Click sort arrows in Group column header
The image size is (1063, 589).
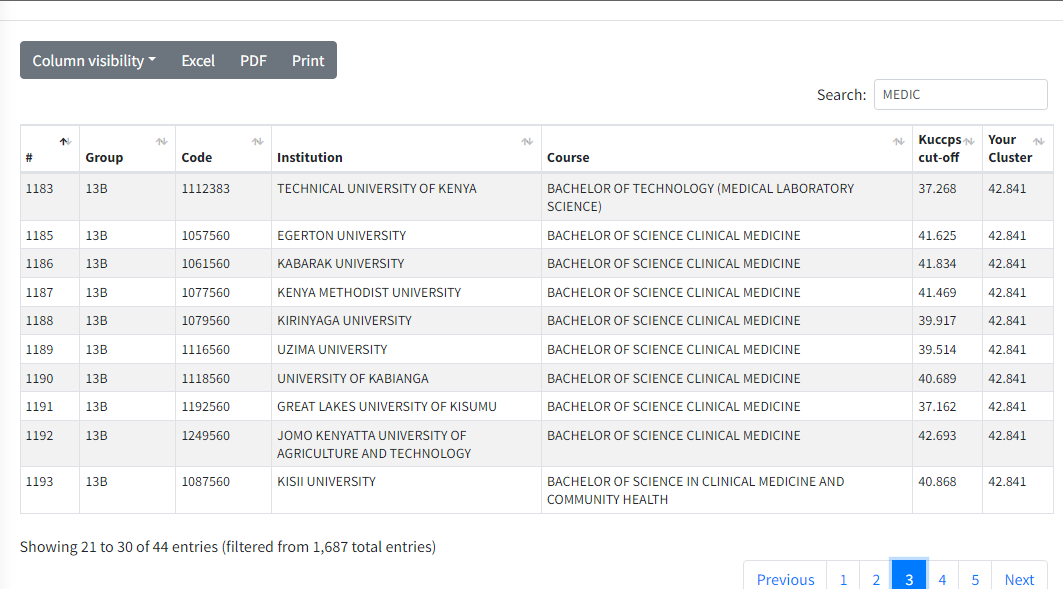pyautogui.click(x=161, y=142)
